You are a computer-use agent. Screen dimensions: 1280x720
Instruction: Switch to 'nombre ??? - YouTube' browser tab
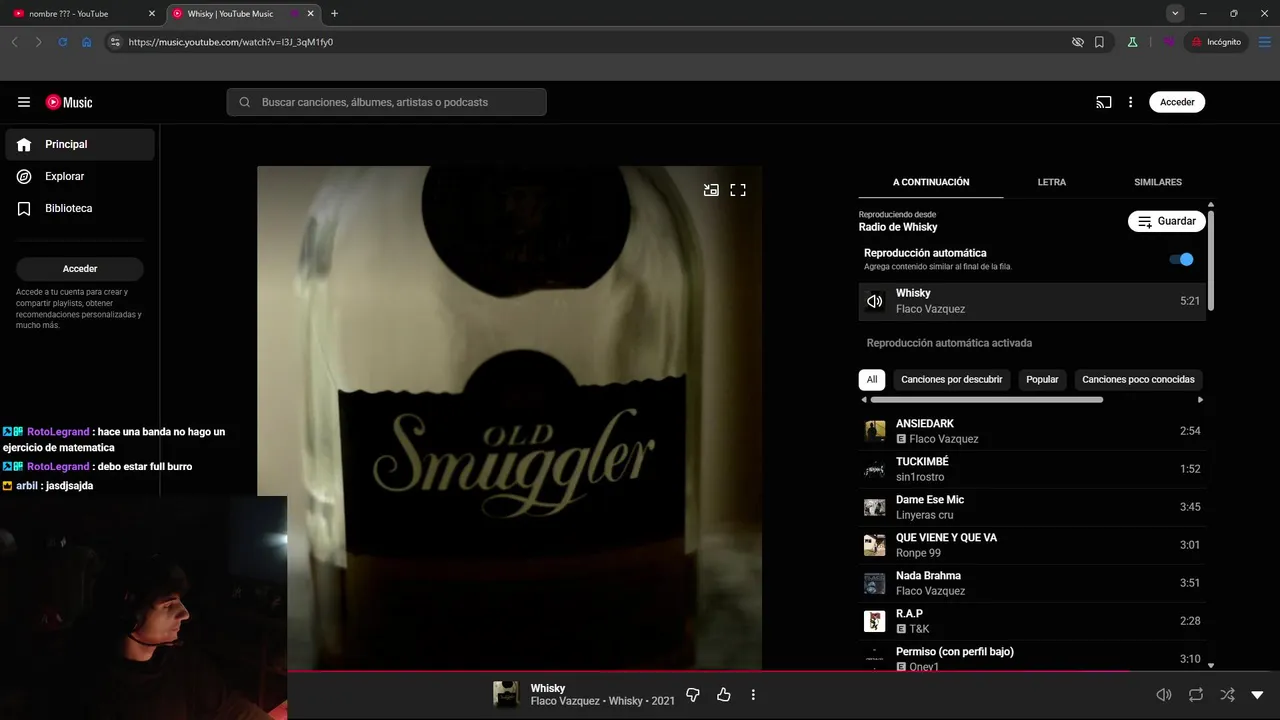coord(84,14)
